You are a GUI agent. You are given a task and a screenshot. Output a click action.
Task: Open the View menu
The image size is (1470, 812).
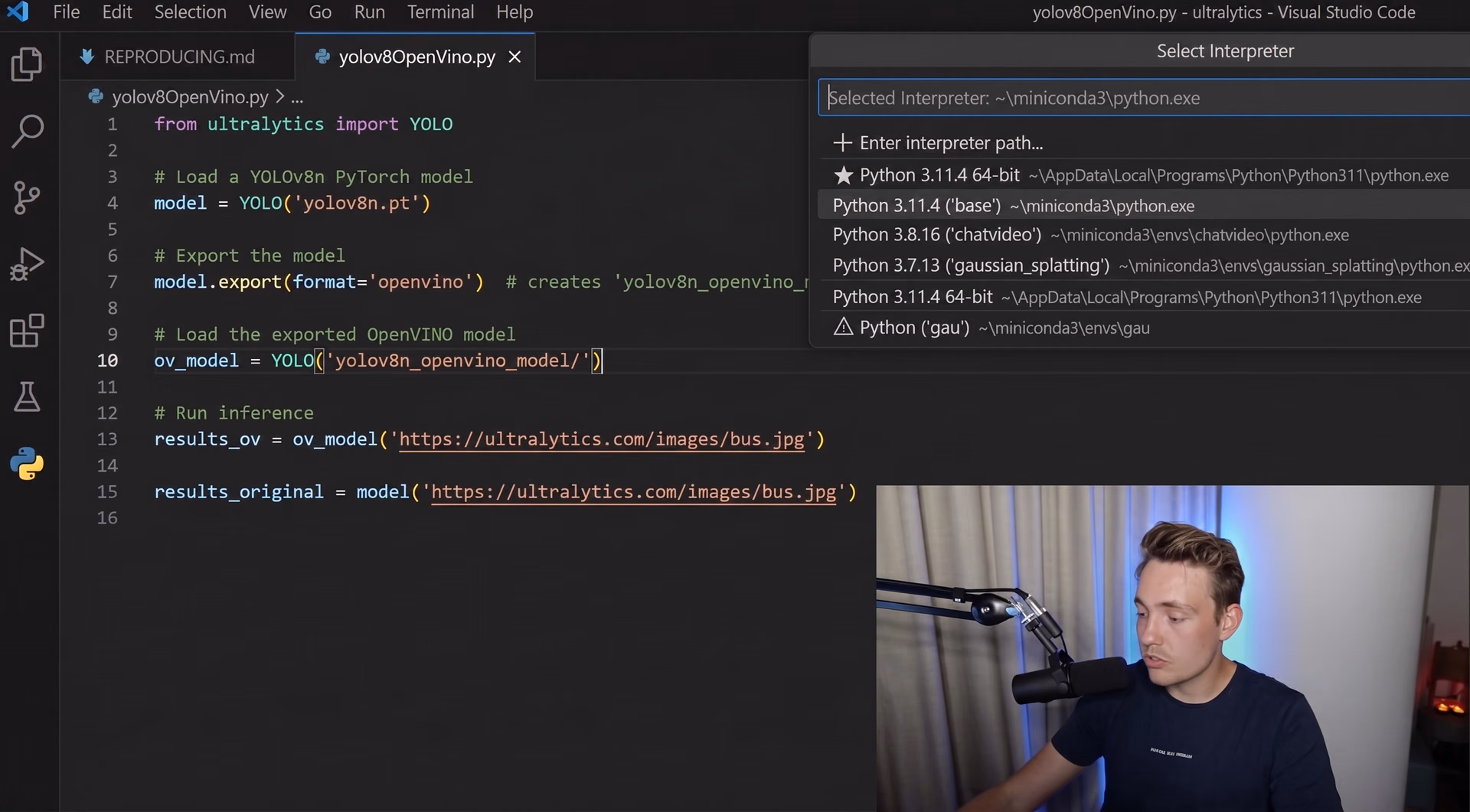pyautogui.click(x=268, y=12)
